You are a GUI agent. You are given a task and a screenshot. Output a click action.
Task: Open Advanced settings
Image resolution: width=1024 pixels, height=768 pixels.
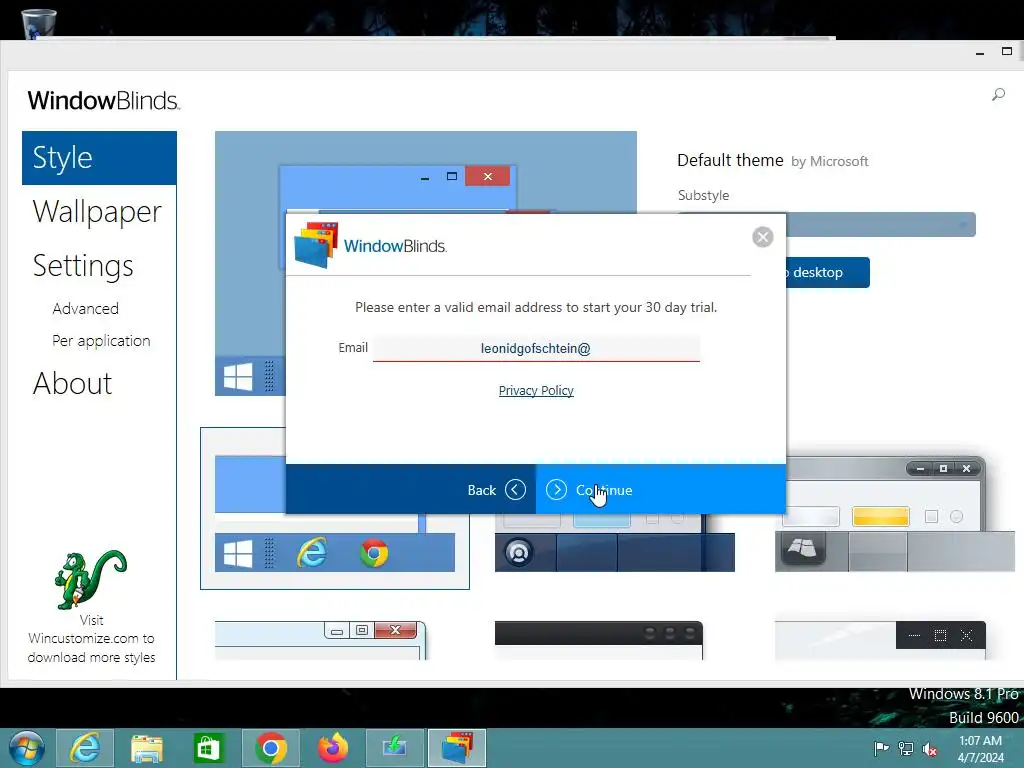click(86, 308)
